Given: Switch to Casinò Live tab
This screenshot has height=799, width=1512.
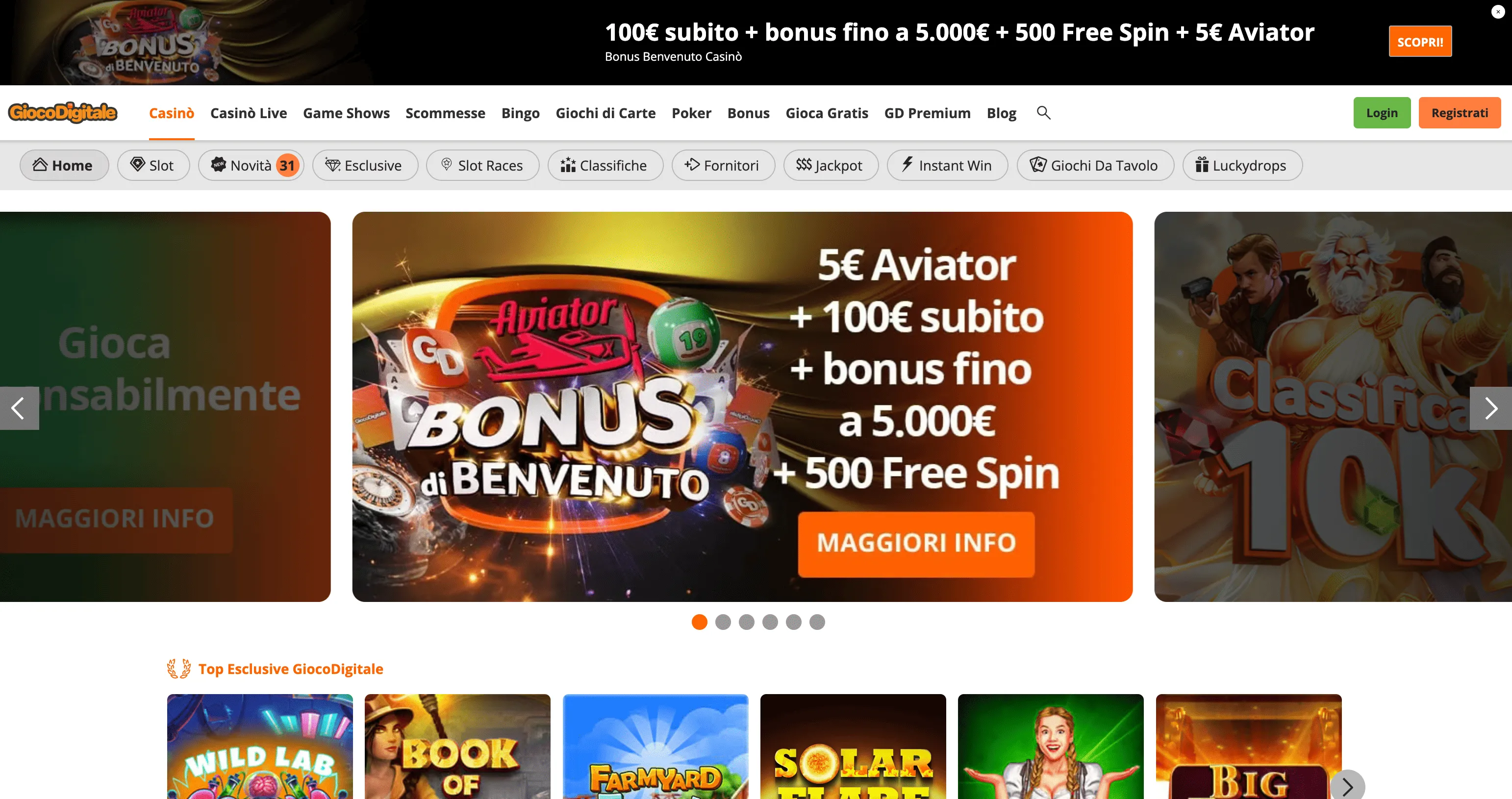Looking at the screenshot, I should click(x=248, y=113).
